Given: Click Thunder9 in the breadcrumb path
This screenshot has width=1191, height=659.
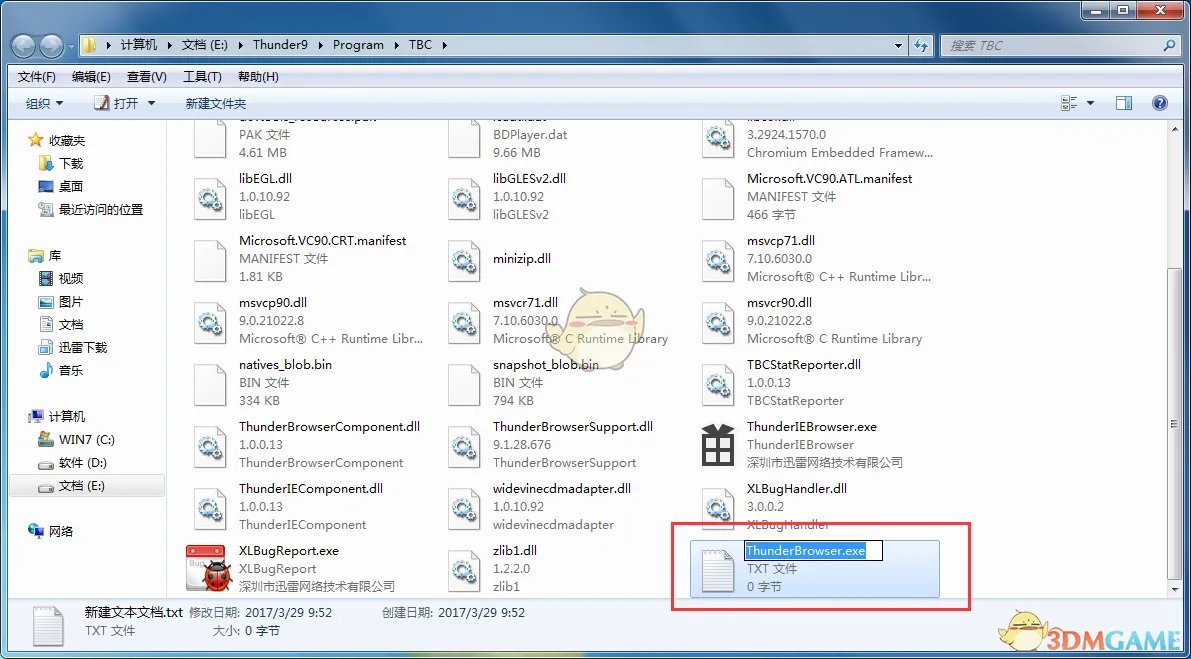Looking at the screenshot, I should click(x=281, y=45).
